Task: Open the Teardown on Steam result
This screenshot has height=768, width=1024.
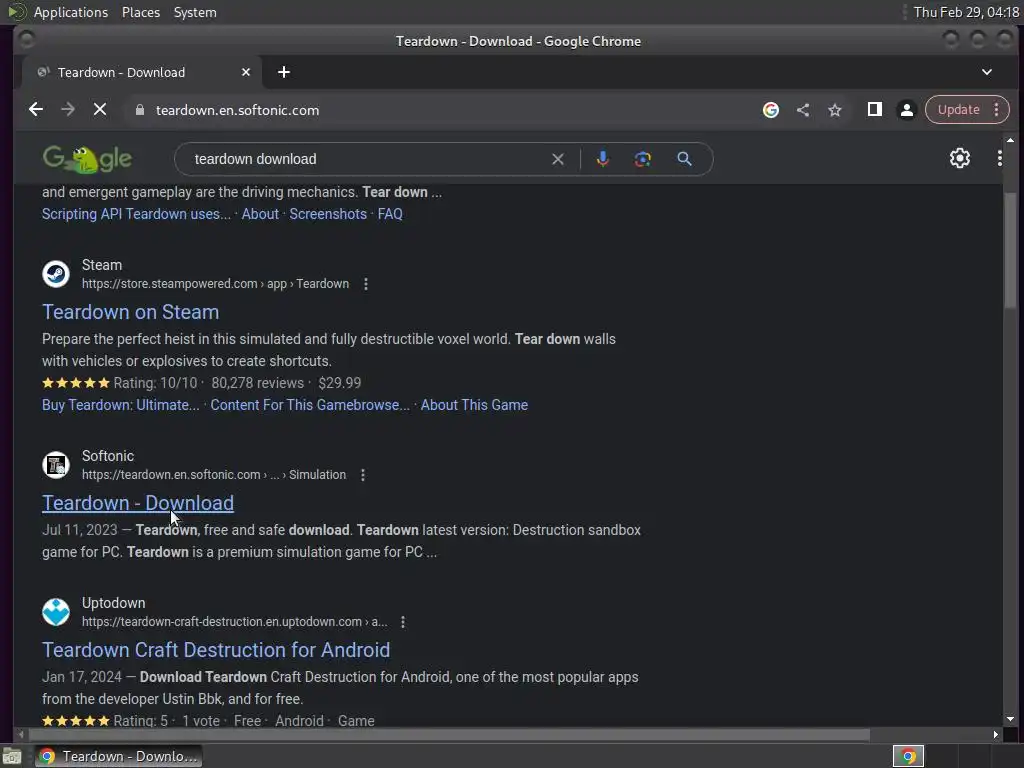Action: click(x=131, y=312)
